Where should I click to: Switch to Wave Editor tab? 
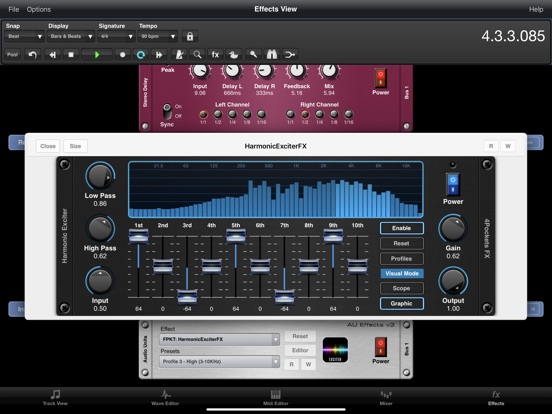pyautogui.click(x=165, y=398)
